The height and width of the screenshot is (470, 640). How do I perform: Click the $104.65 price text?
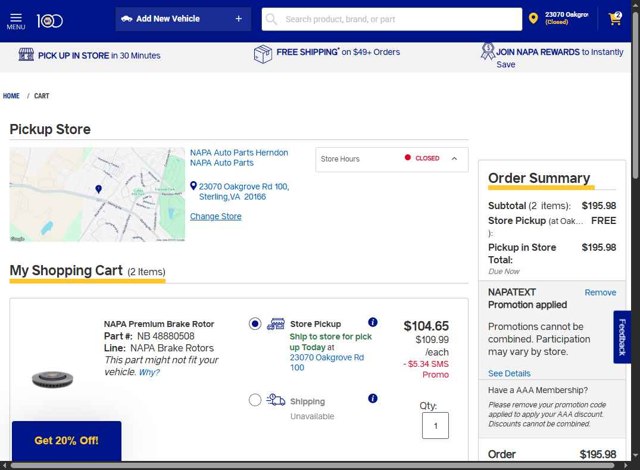(426, 326)
